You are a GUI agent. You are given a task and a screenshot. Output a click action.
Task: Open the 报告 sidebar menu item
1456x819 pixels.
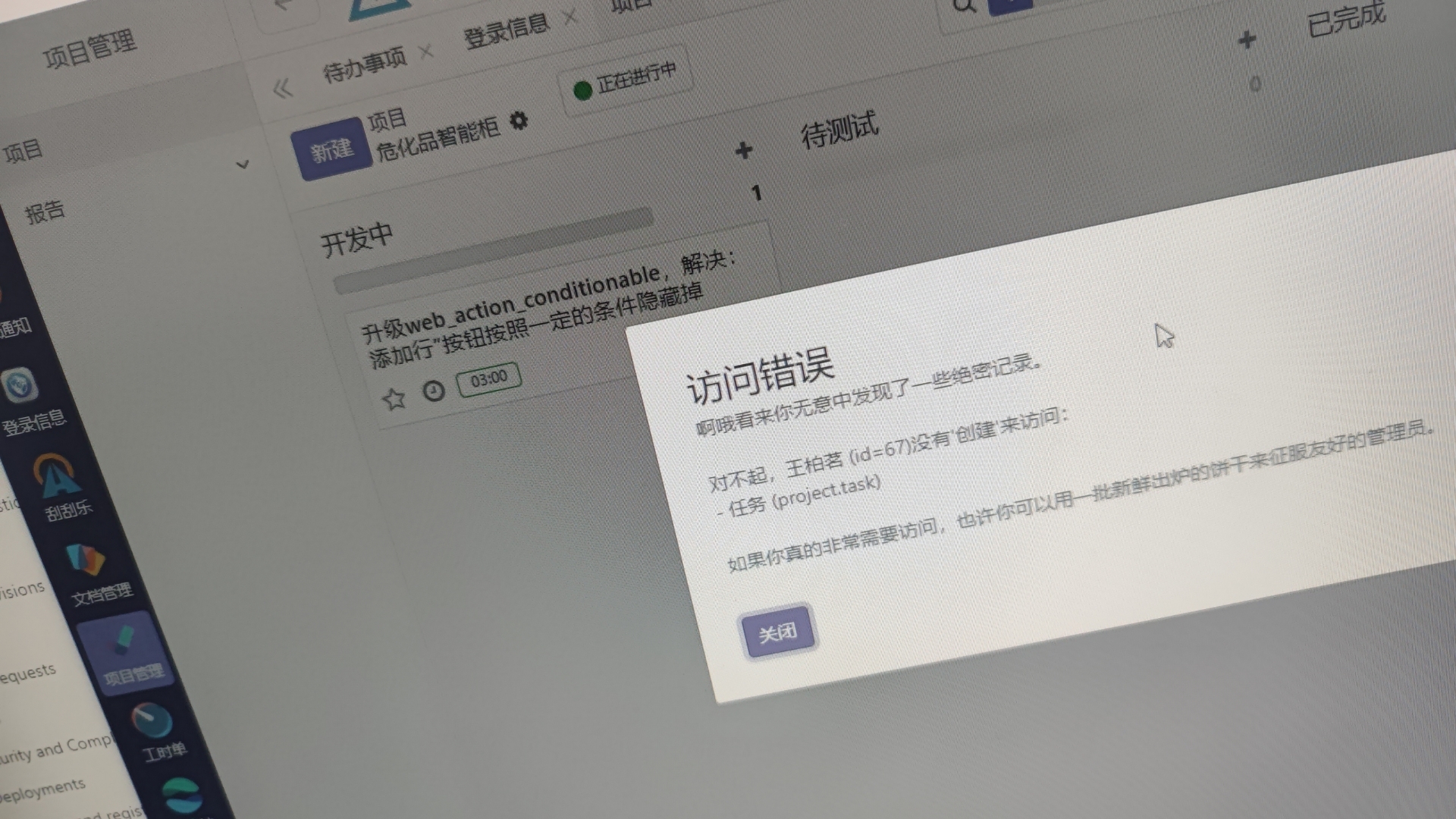click(x=45, y=212)
